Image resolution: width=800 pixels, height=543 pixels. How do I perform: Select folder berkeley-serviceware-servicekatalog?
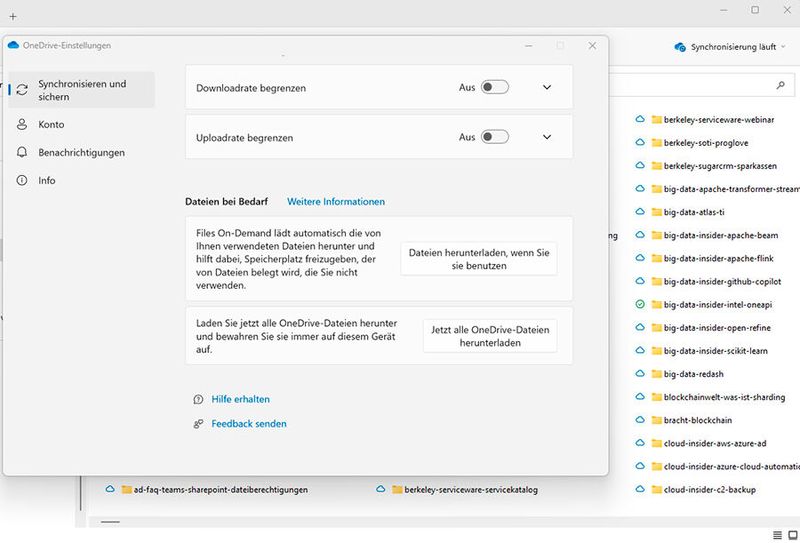(470, 490)
